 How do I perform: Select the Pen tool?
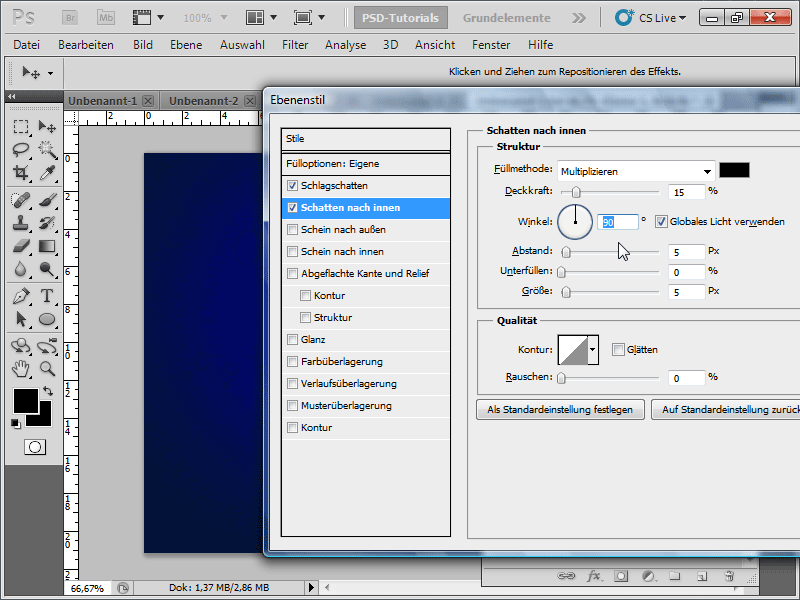[21, 296]
